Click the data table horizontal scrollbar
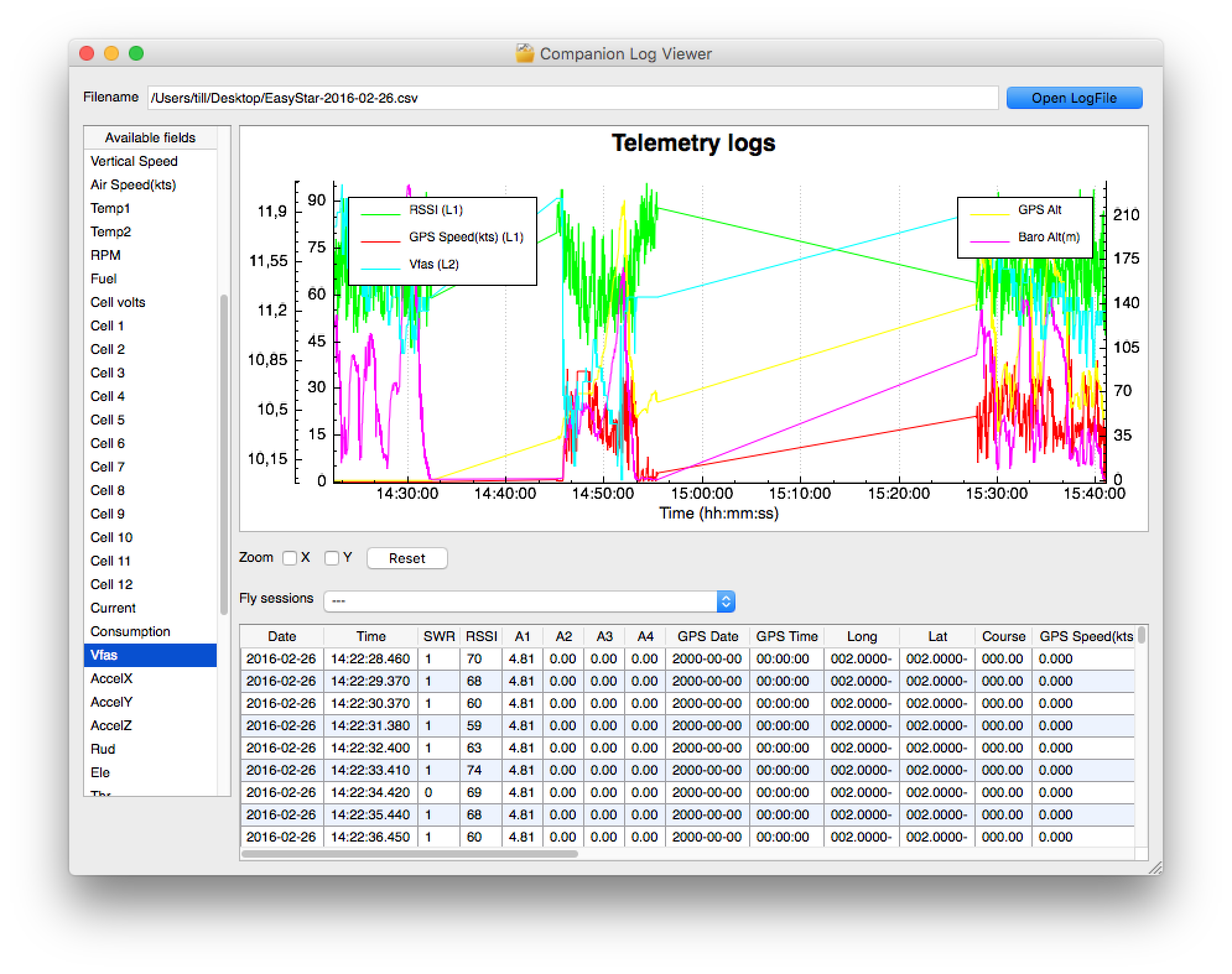 [x=409, y=854]
